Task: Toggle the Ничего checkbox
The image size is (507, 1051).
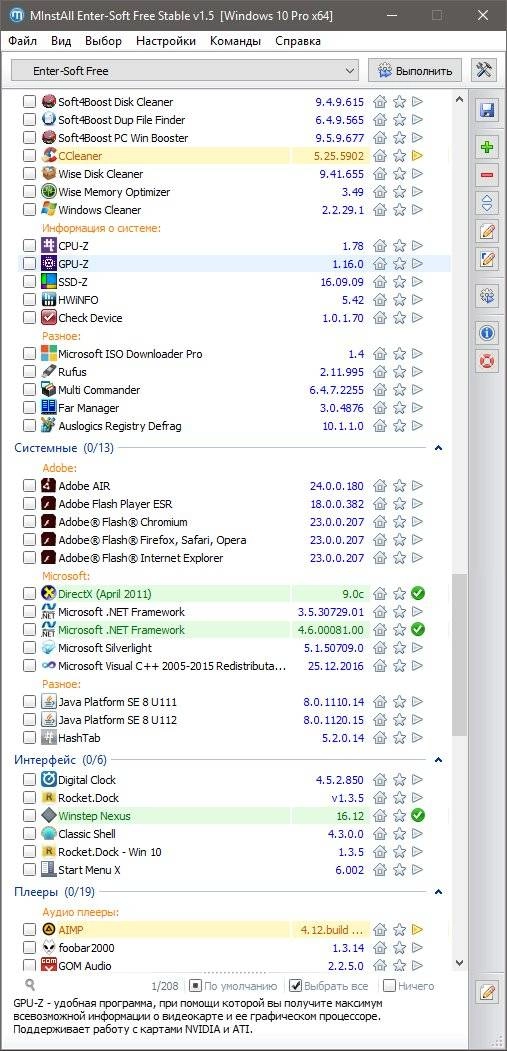Action: coord(388,986)
